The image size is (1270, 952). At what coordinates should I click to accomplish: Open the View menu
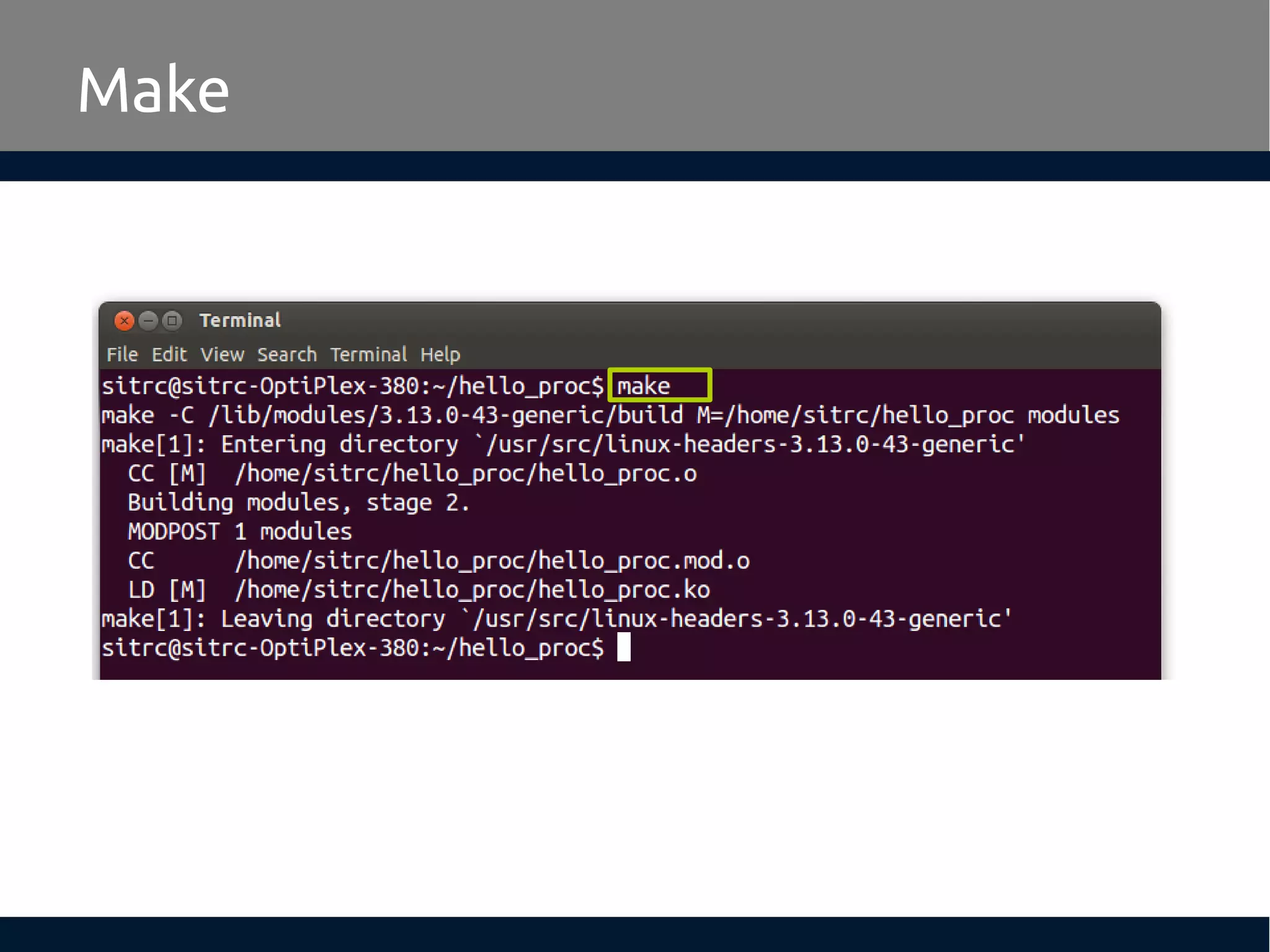(222, 355)
